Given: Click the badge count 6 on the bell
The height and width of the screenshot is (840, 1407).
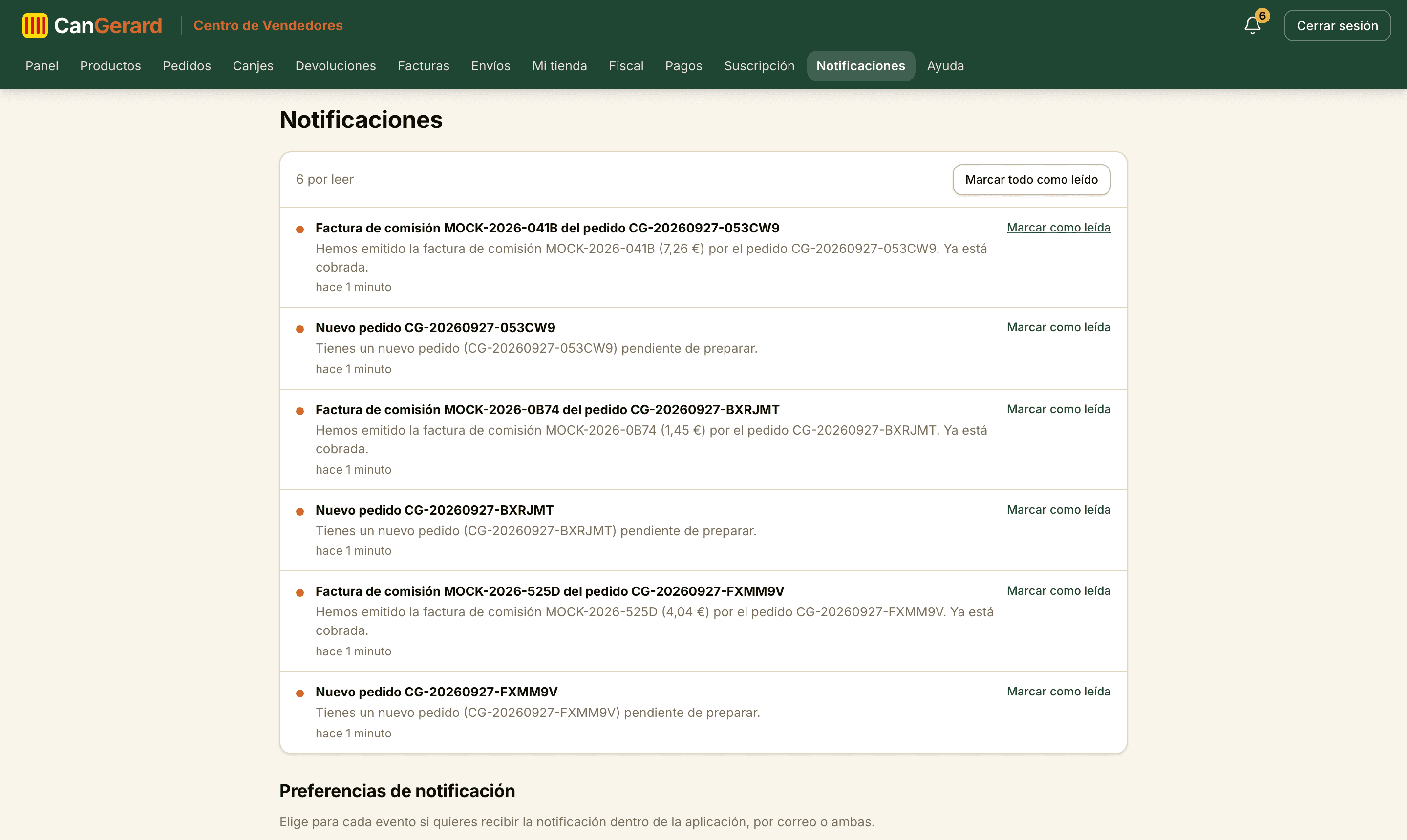Looking at the screenshot, I should pos(1262,16).
